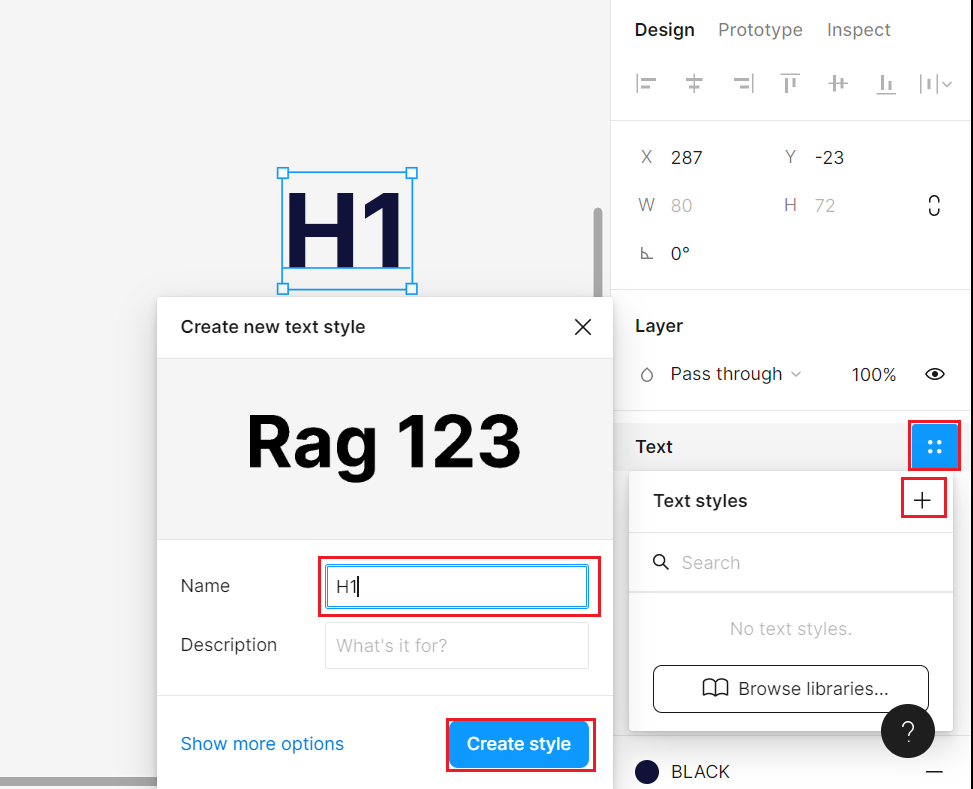Add new text style with plus icon

(x=923, y=500)
